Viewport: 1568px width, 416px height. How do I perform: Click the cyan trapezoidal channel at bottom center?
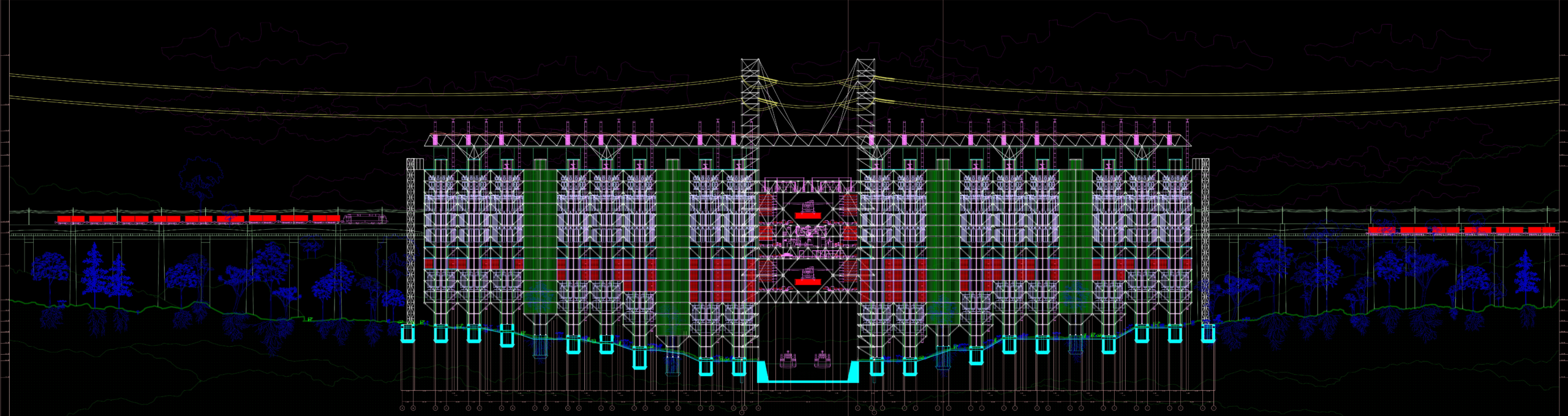[807, 380]
